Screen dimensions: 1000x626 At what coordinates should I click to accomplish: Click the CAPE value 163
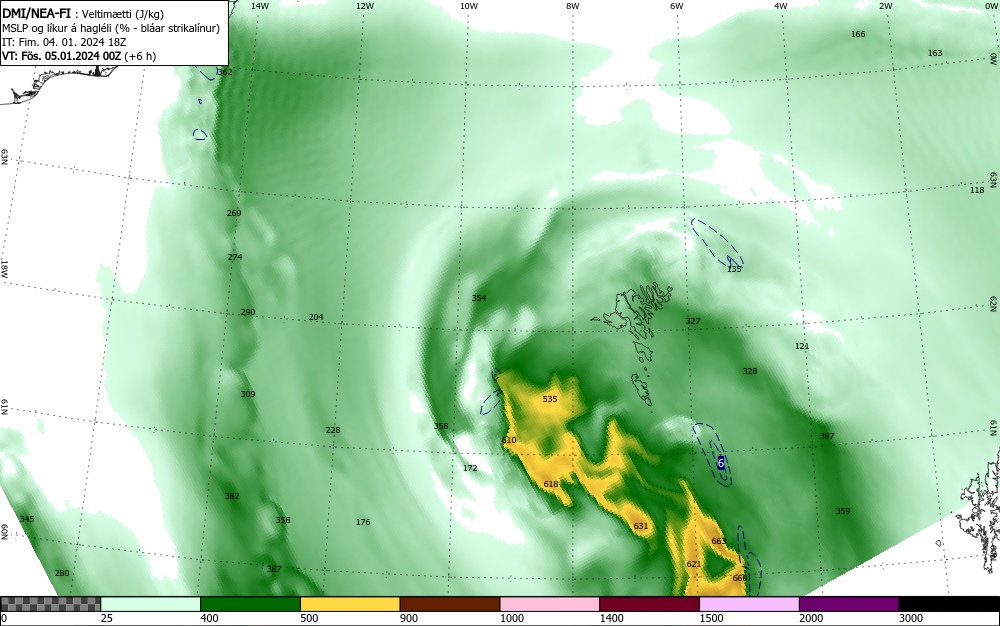[x=935, y=53]
